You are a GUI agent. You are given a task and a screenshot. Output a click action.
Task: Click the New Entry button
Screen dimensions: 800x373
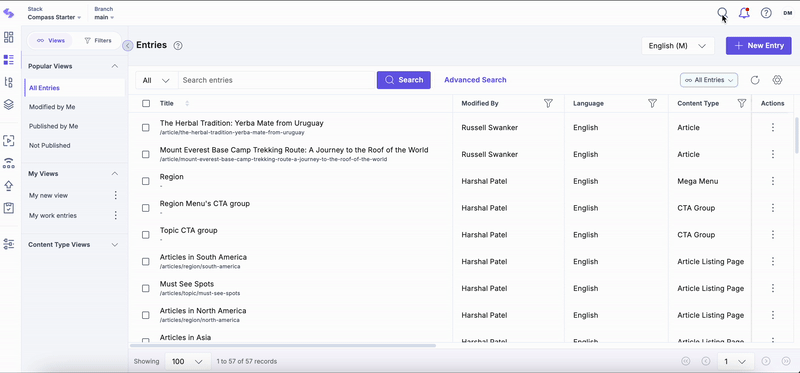coord(759,46)
